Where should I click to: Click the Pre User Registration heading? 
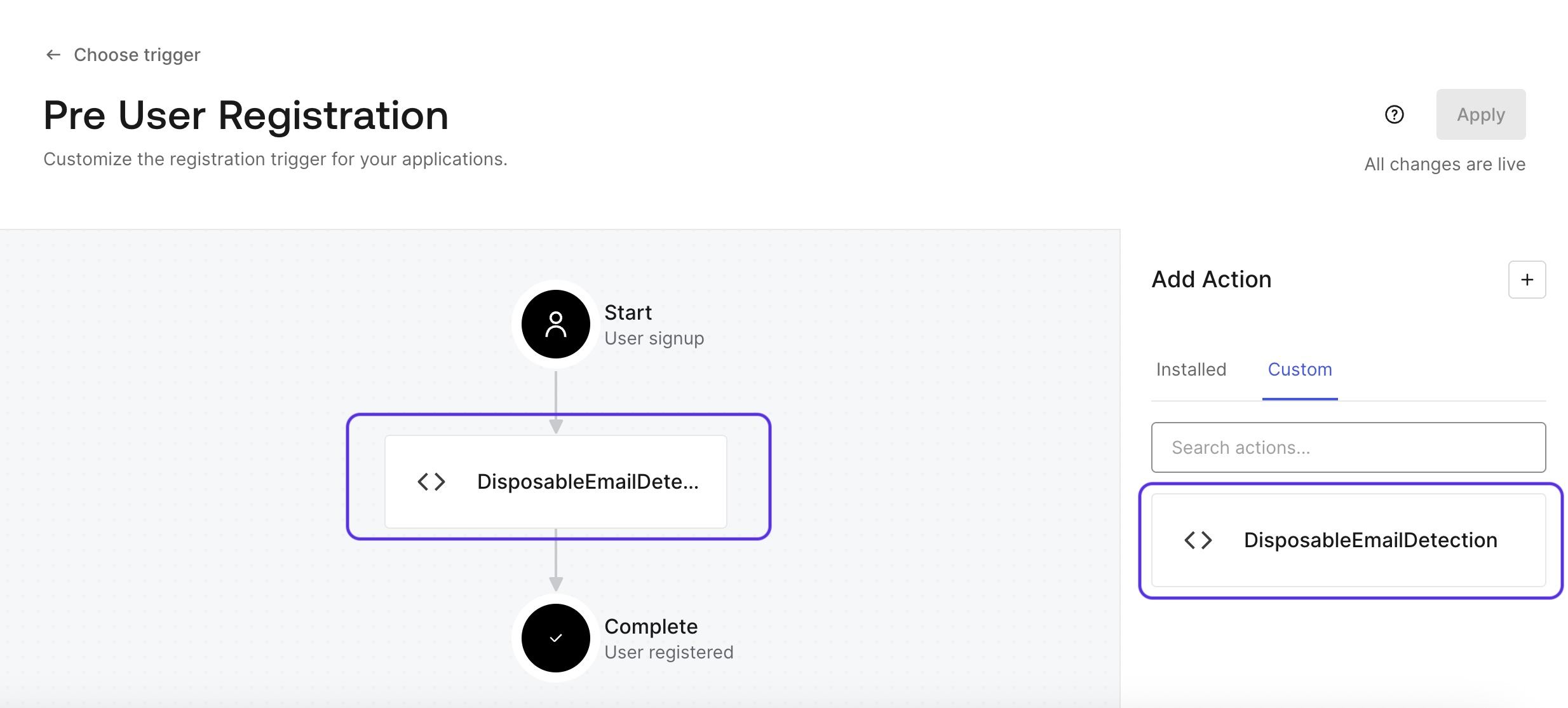pos(246,114)
